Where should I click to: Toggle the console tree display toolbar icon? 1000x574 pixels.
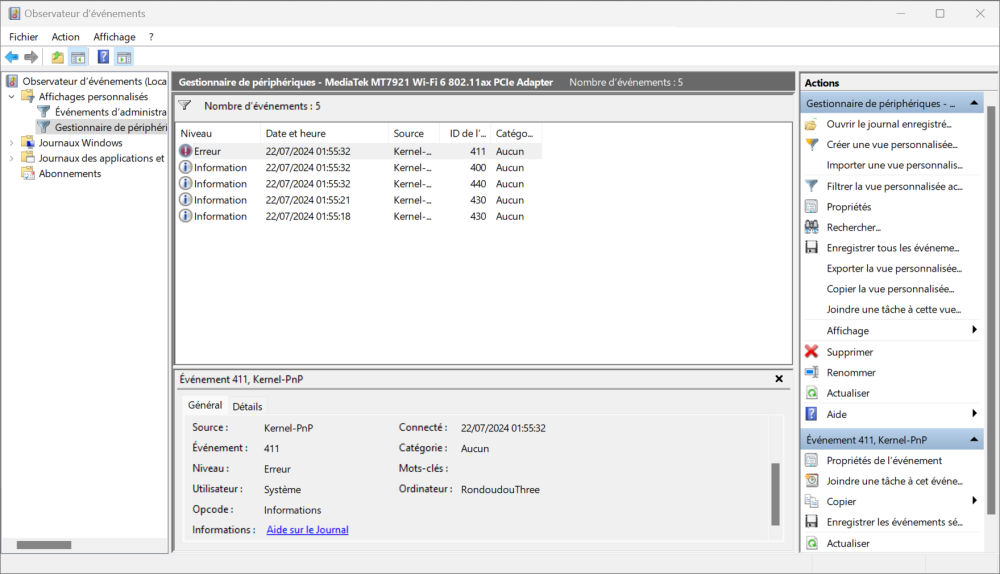(x=77, y=57)
